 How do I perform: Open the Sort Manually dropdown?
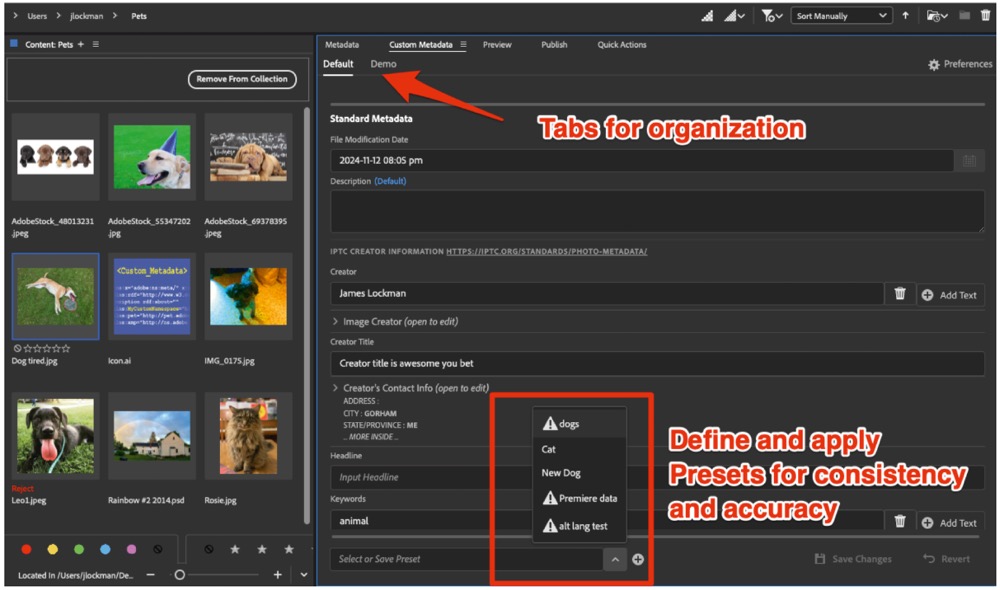pos(841,16)
